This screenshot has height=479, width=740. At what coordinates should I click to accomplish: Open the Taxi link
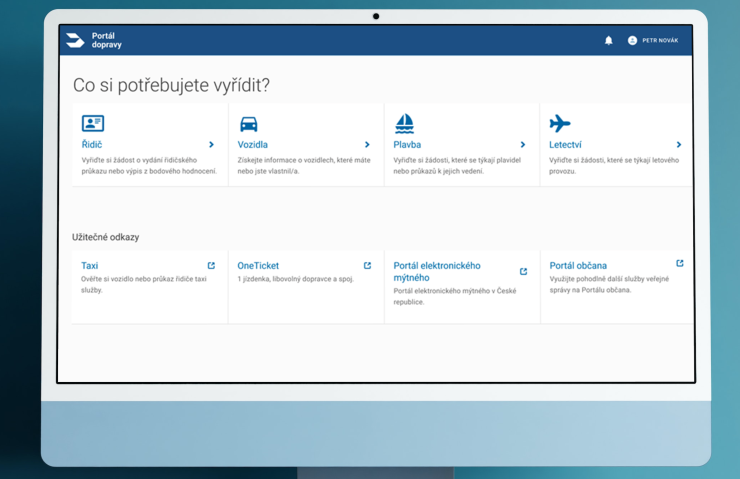[90, 266]
